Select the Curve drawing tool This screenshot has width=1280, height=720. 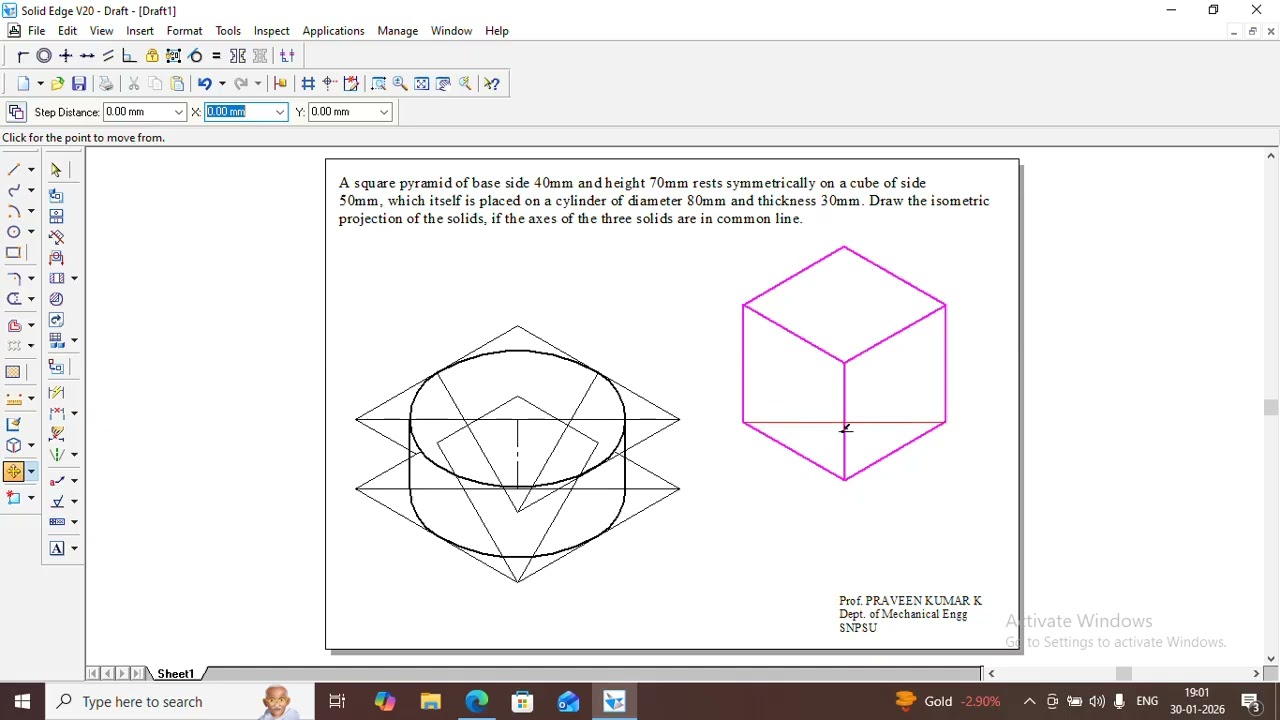point(14,190)
